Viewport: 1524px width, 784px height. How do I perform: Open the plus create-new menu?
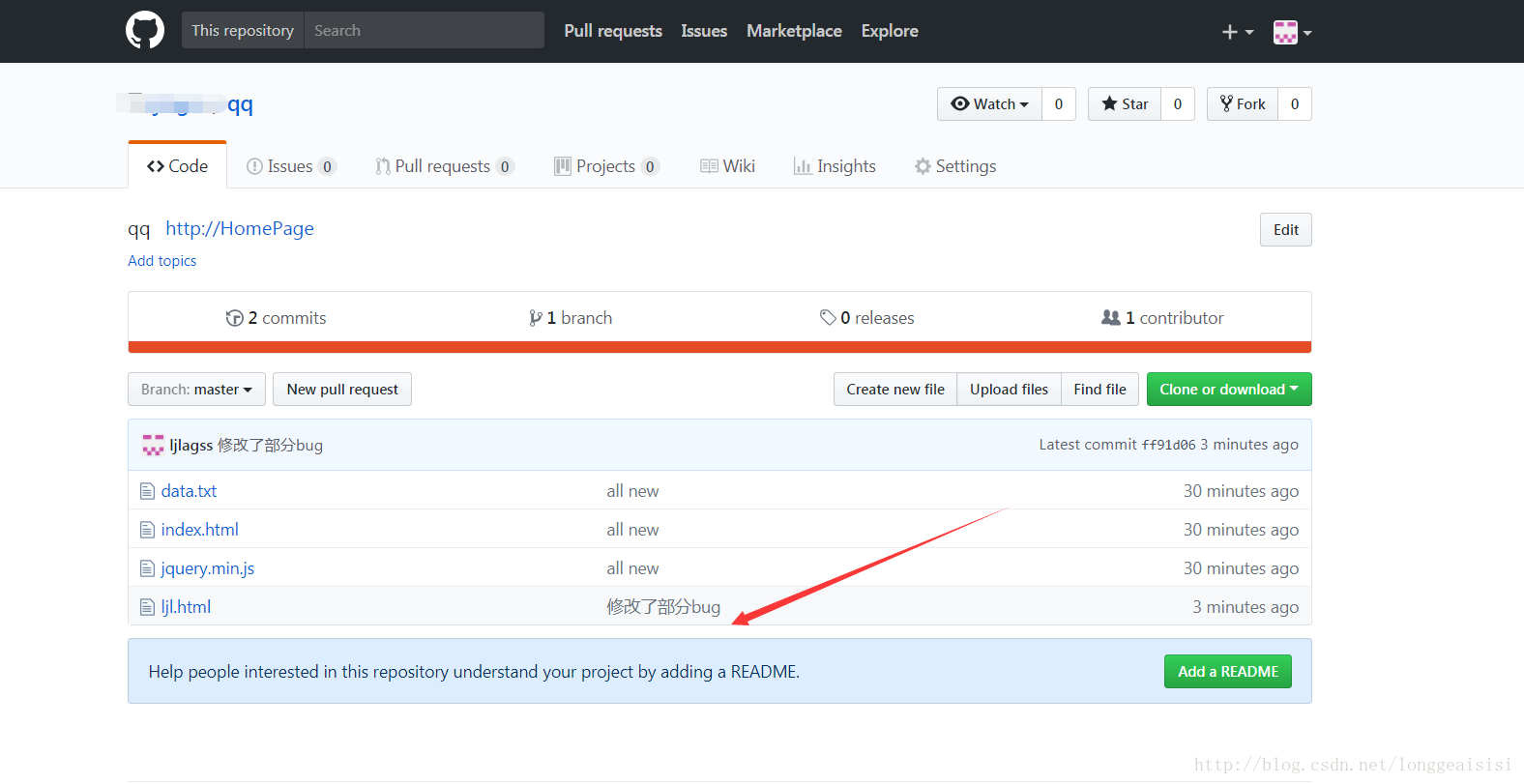pos(1237,32)
